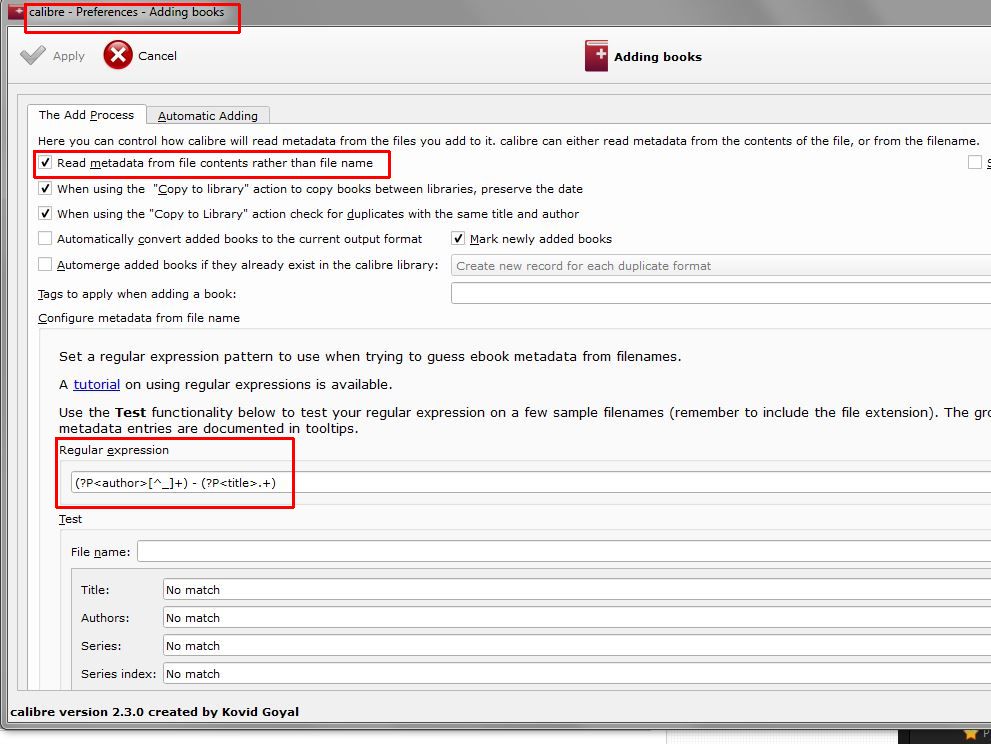This screenshot has height=744, width=991.
Task: Click the Tags to apply input field
Action: coord(720,293)
